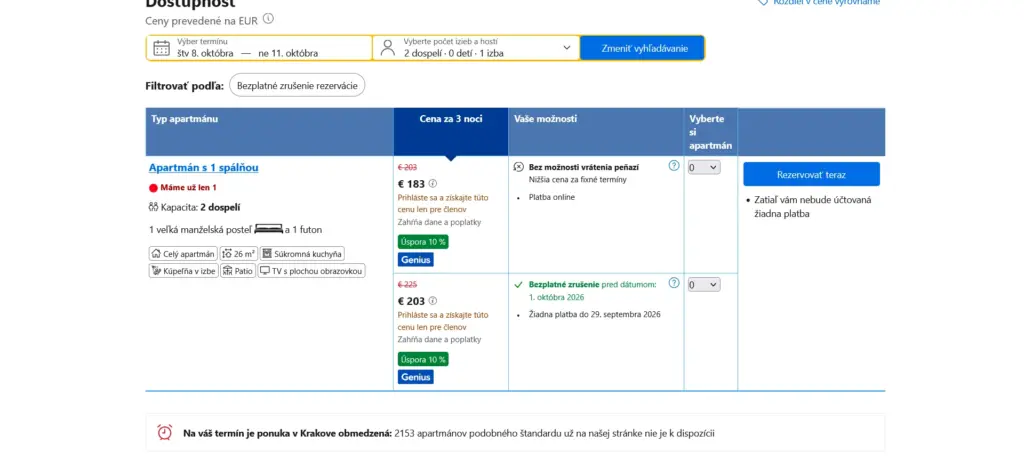Click 'Kapacita: 2 dospelí' text
This screenshot has width=1024, height=468.
(x=200, y=208)
